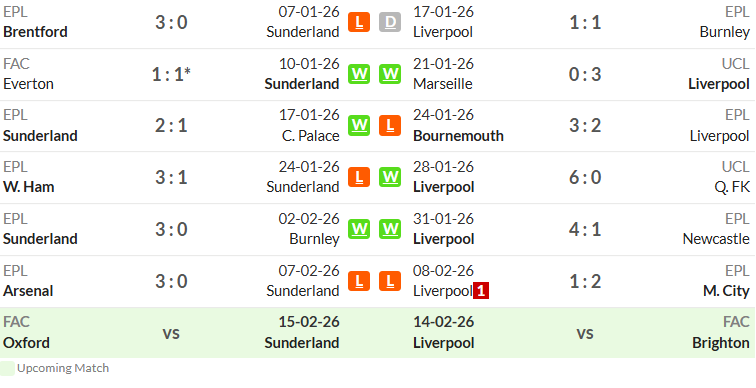Open the Everton 1:1* Sunderland score
Screen dimensions: 756x388
(x=171, y=74)
